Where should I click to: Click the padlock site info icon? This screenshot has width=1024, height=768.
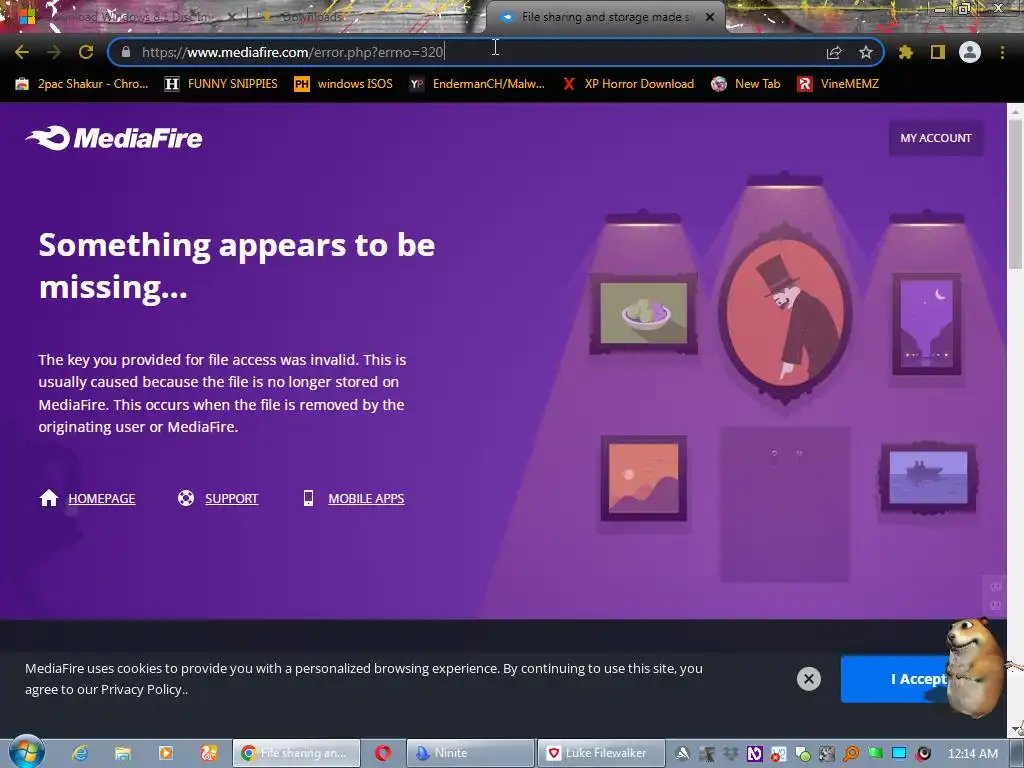click(x=126, y=52)
